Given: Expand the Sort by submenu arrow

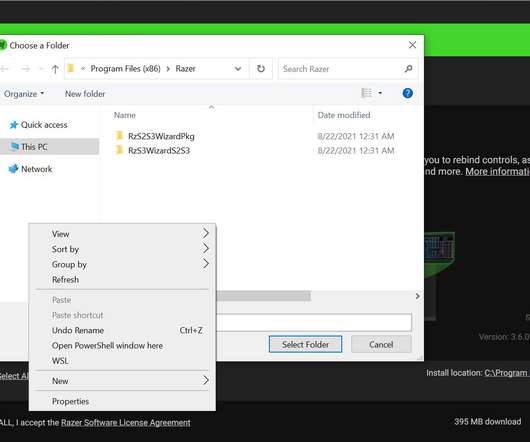Looking at the screenshot, I should 206,248.
